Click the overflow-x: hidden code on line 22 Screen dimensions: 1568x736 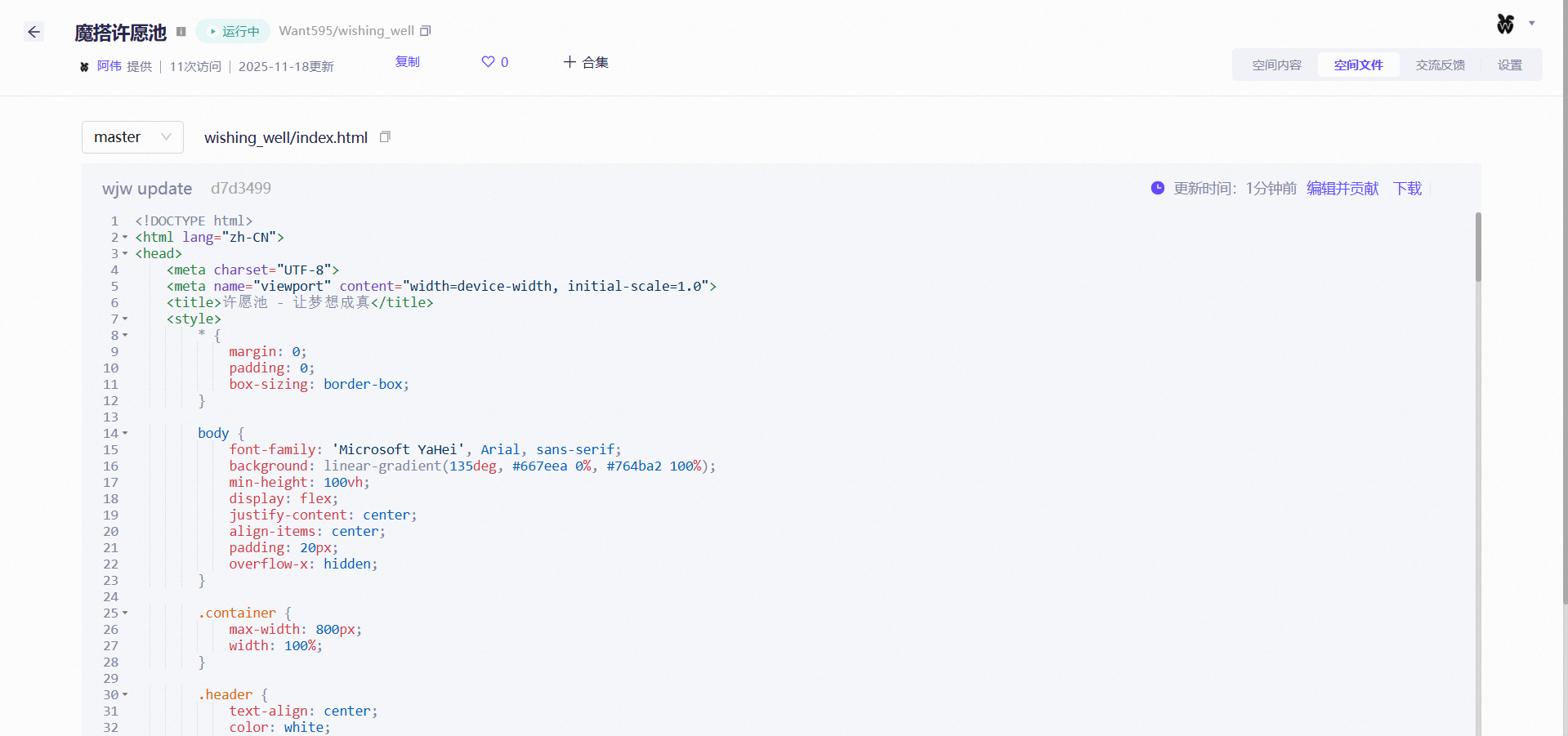[x=303, y=564]
